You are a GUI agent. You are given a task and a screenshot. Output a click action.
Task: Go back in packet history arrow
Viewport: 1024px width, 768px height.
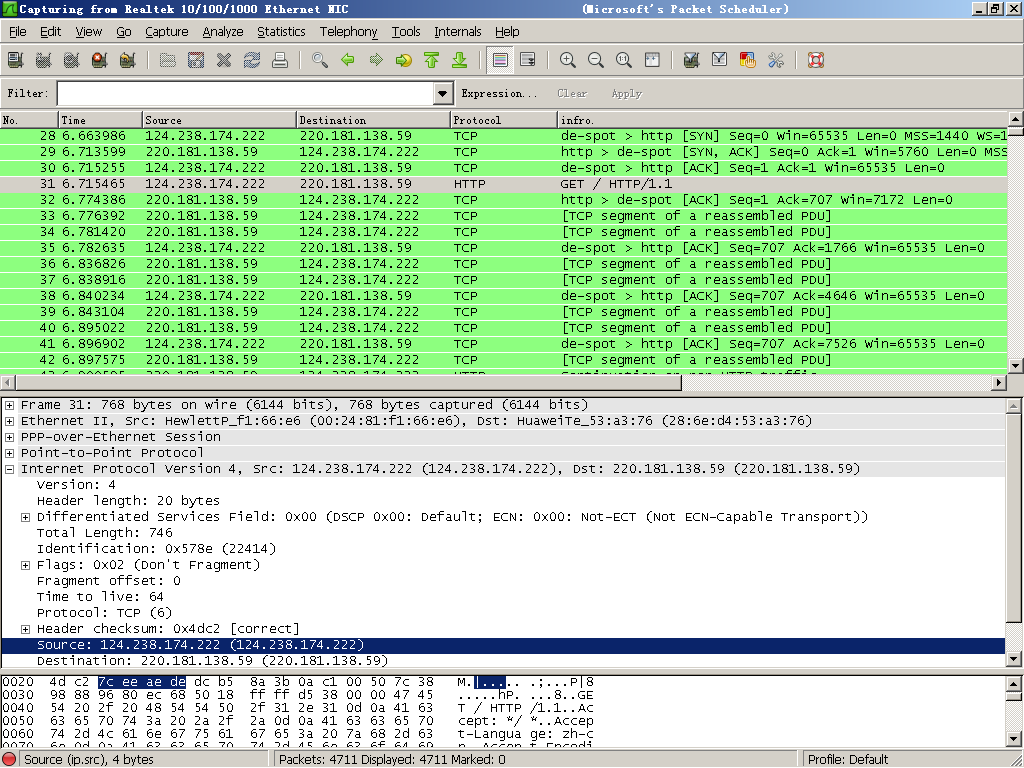(x=348, y=60)
